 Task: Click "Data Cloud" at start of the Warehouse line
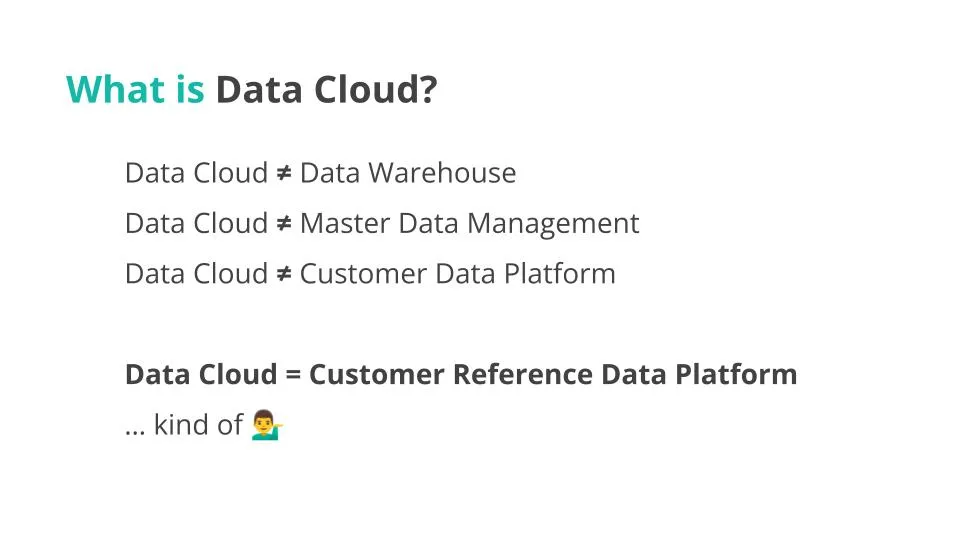196,173
